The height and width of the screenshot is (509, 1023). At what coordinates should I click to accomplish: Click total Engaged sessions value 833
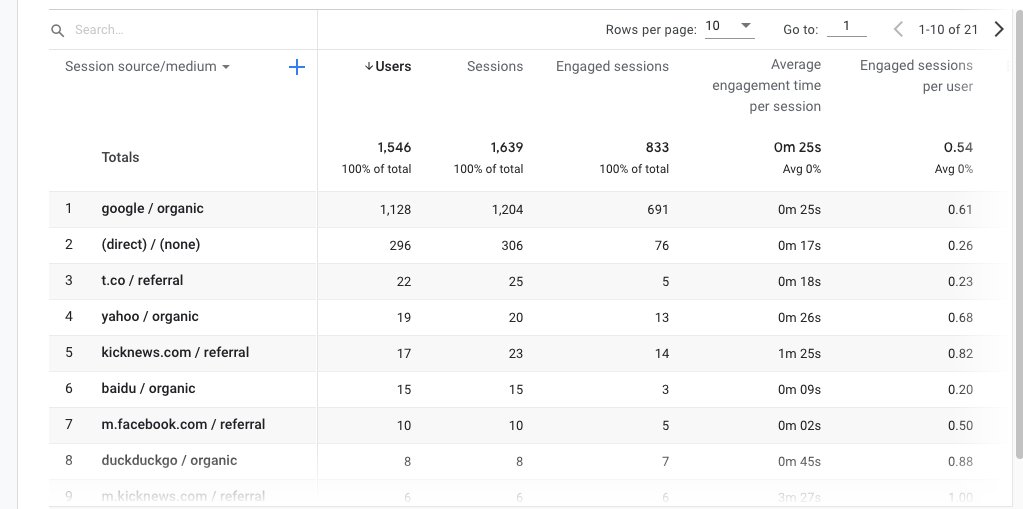tap(658, 147)
